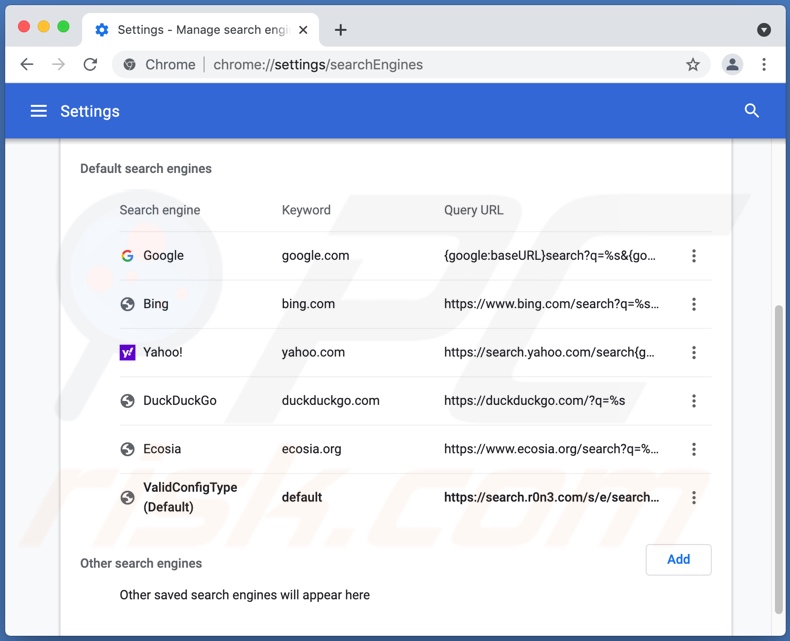Image resolution: width=790 pixels, height=641 pixels.
Task: Click the page vertical scrollbar thumb
Action: [x=778, y=459]
